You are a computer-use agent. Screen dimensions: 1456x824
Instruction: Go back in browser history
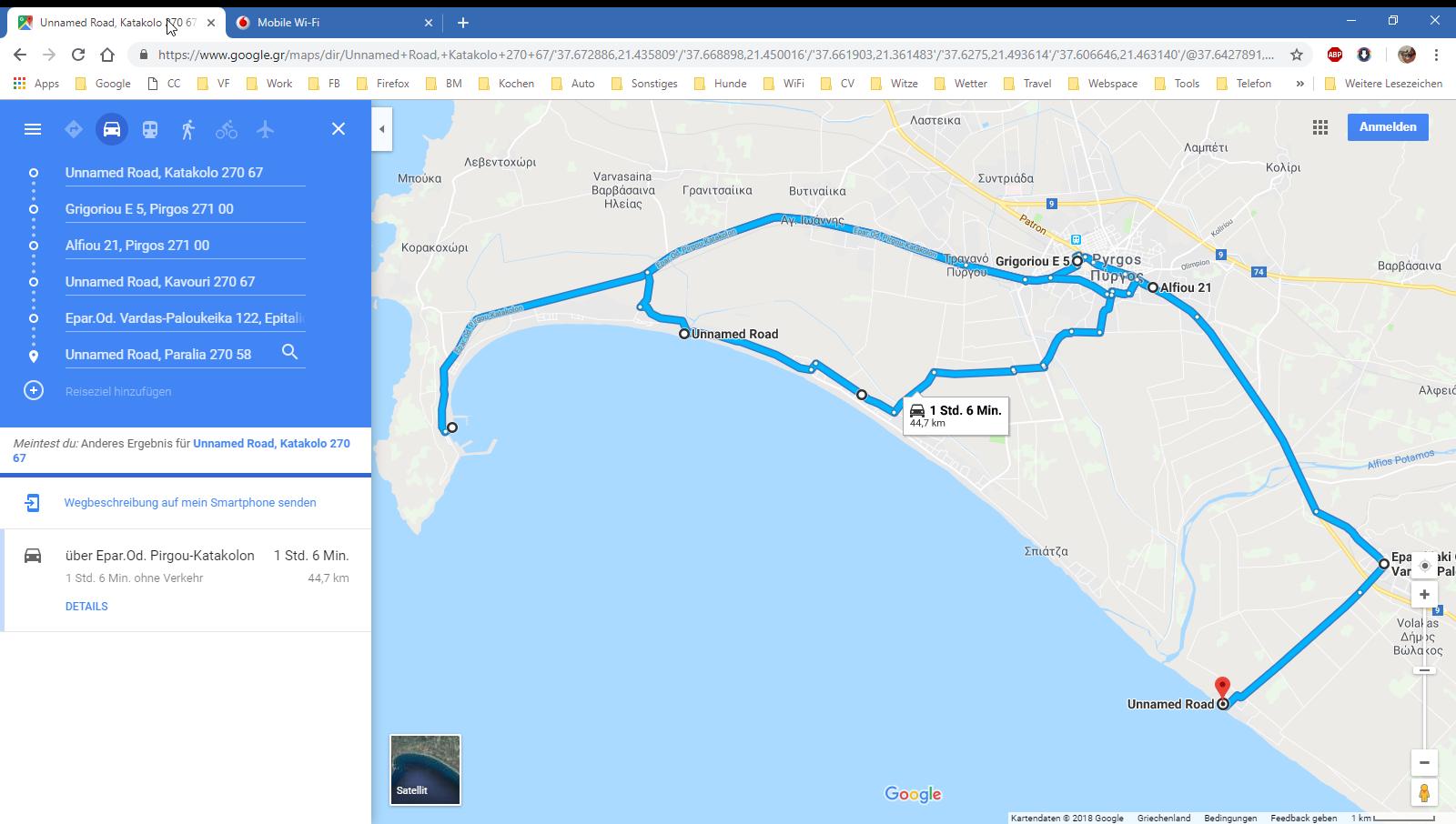point(20,55)
